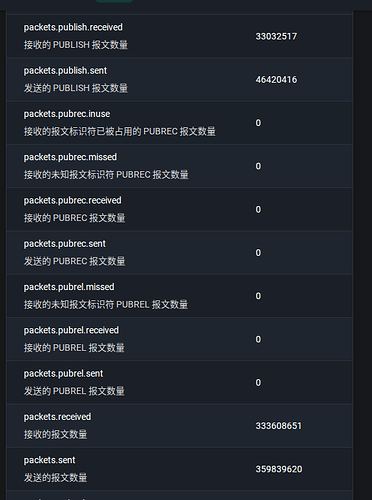372x500 pixels.
Task: Select the packets.pubrel.missed row label
Action: click(69, 287)
